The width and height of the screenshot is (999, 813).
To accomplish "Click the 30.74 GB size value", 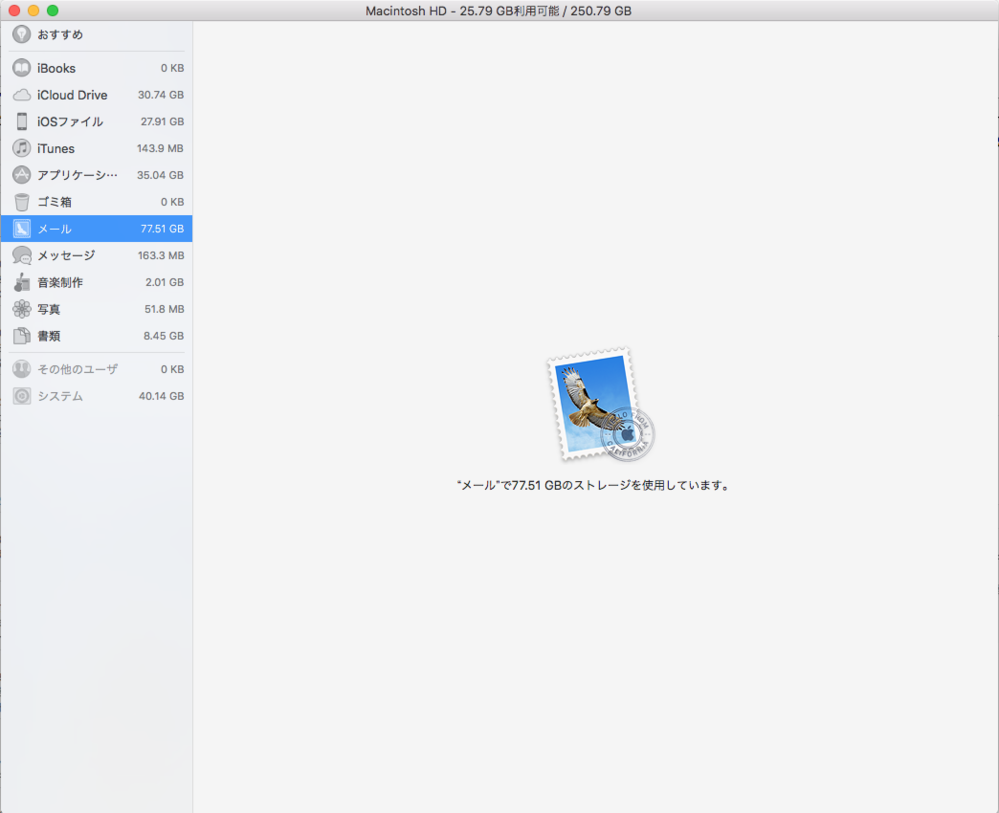I will [161, 95].
